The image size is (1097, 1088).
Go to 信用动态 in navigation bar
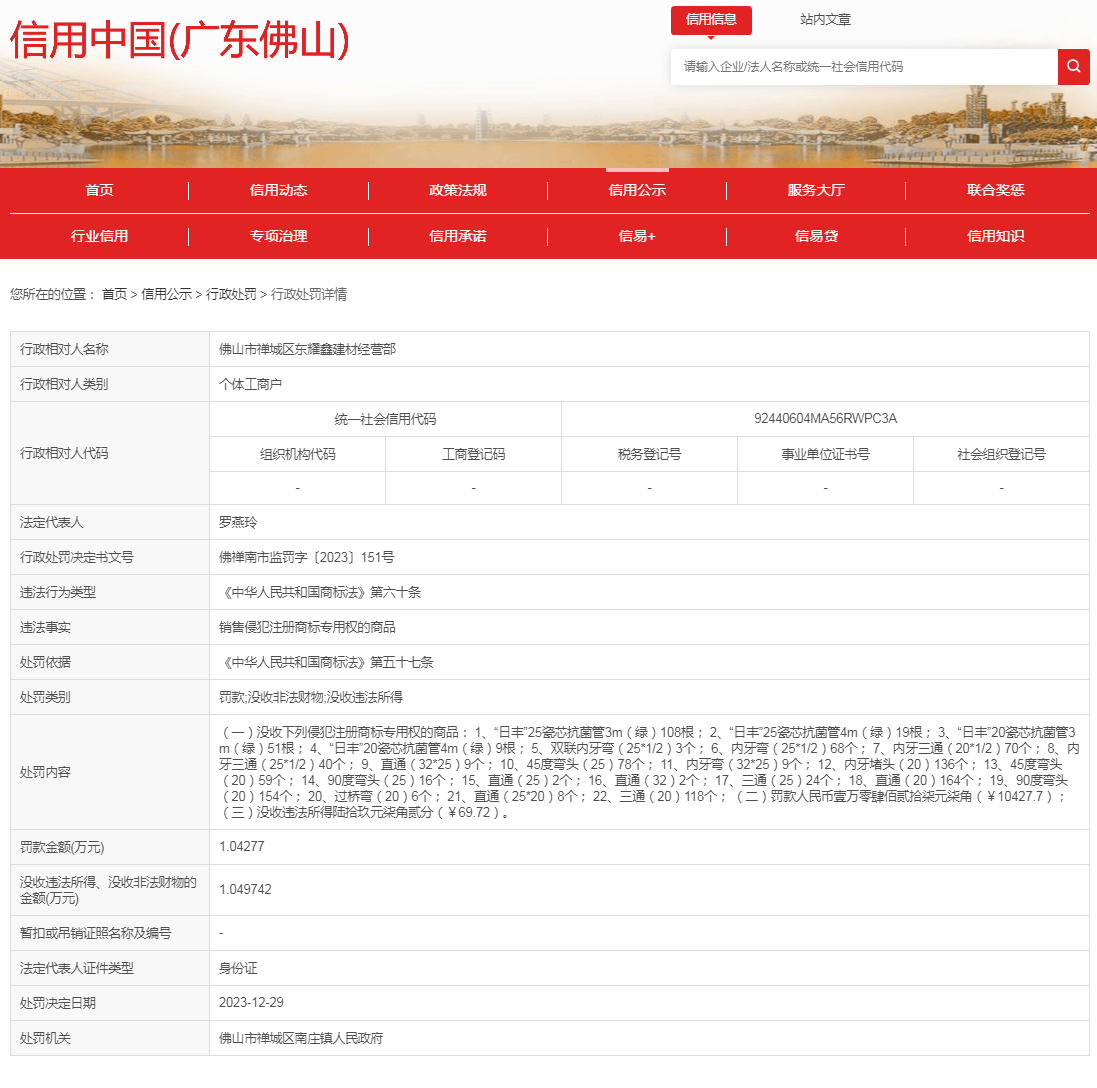tap(278, 190)
